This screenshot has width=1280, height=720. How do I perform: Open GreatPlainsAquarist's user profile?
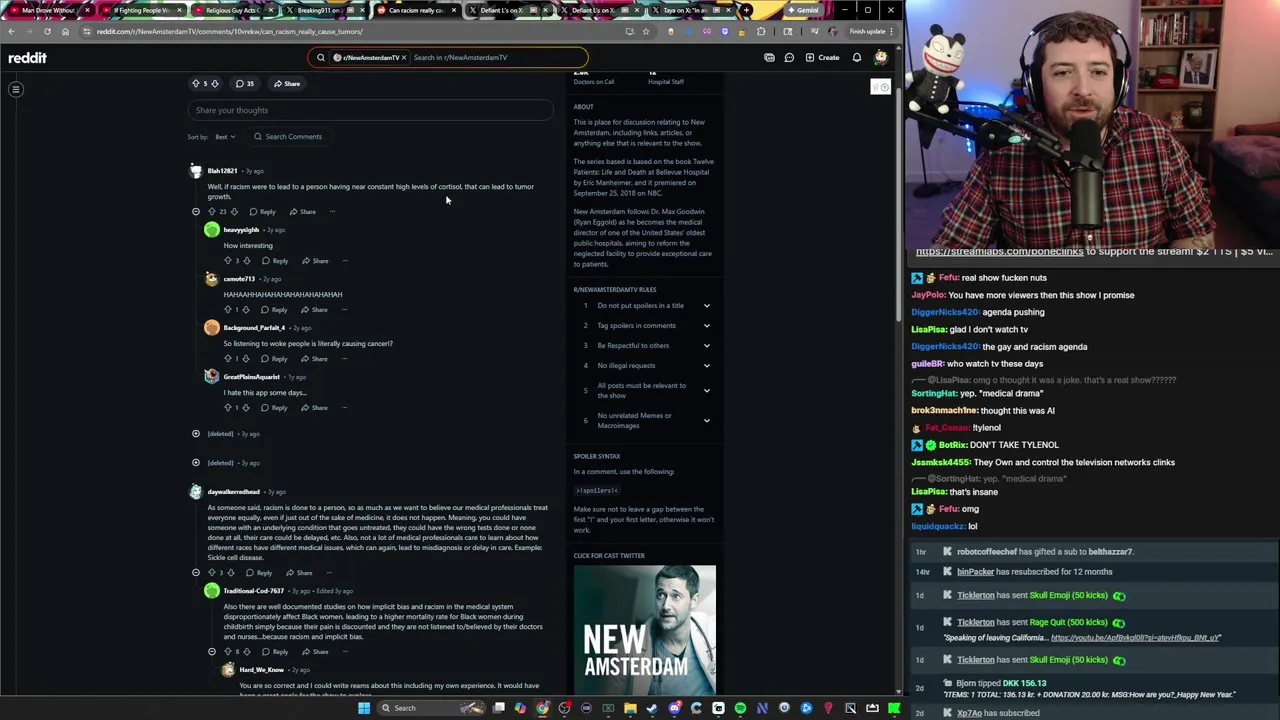[251, 377]
